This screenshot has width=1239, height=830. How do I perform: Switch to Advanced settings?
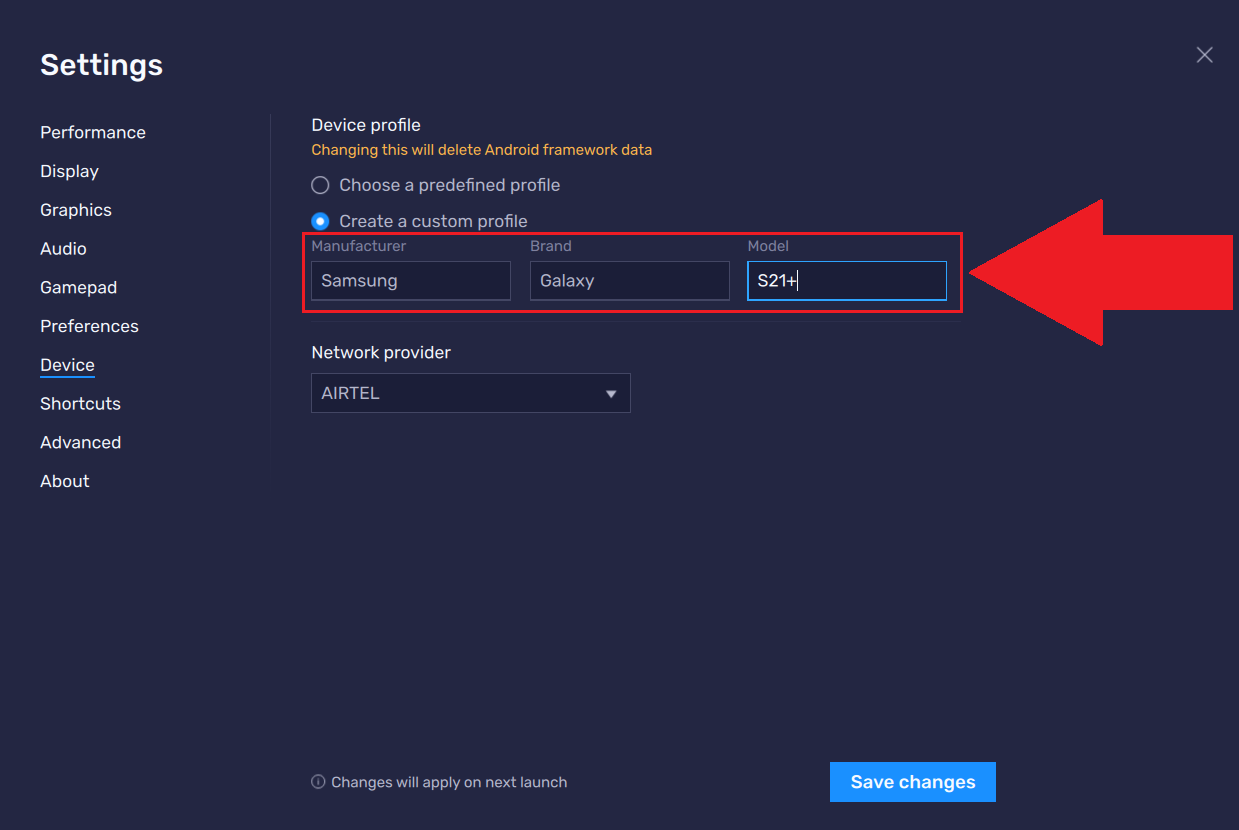click(x=80, y=442)
